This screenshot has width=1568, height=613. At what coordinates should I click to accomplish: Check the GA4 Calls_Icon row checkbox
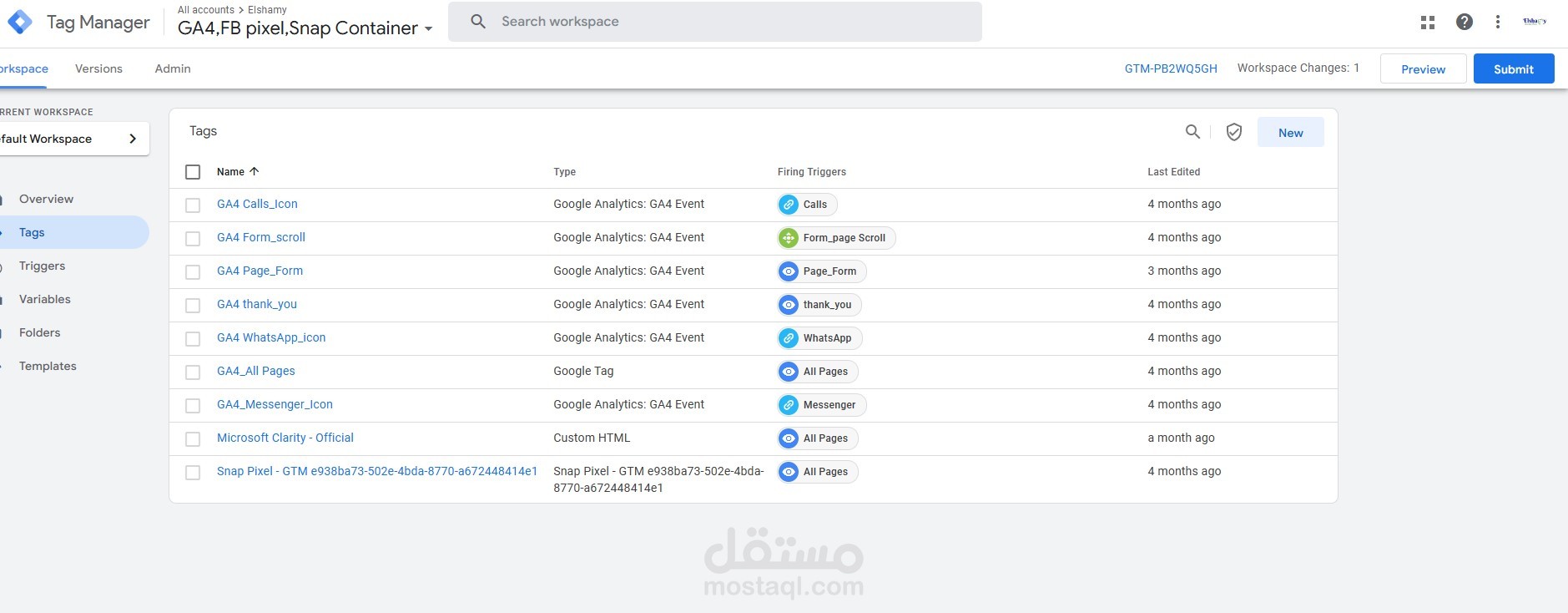[193, 205]
